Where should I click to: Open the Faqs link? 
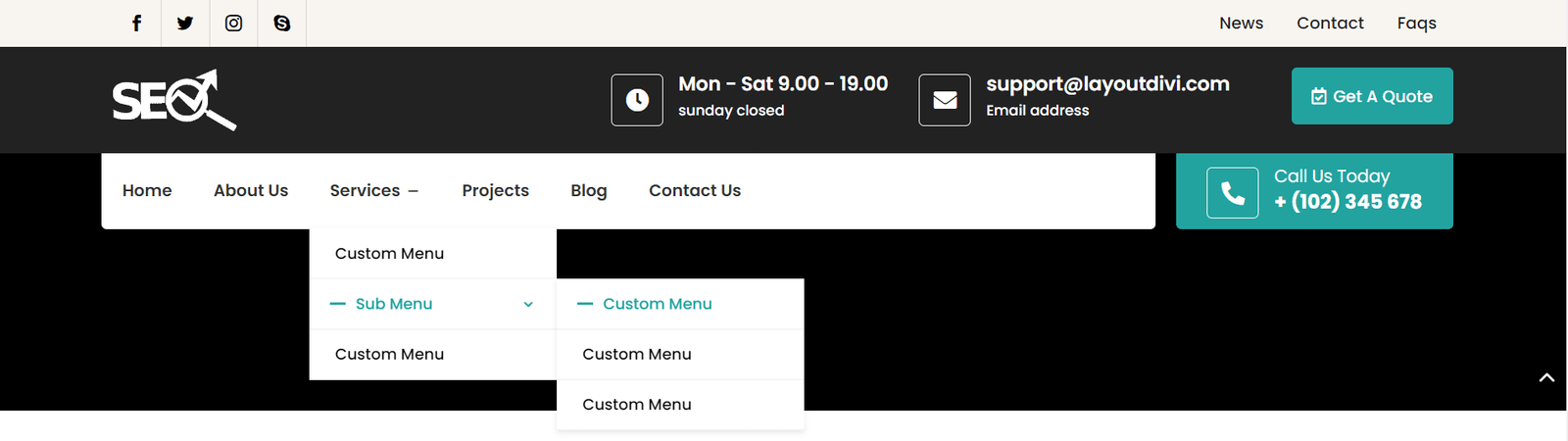(1416, 24)
